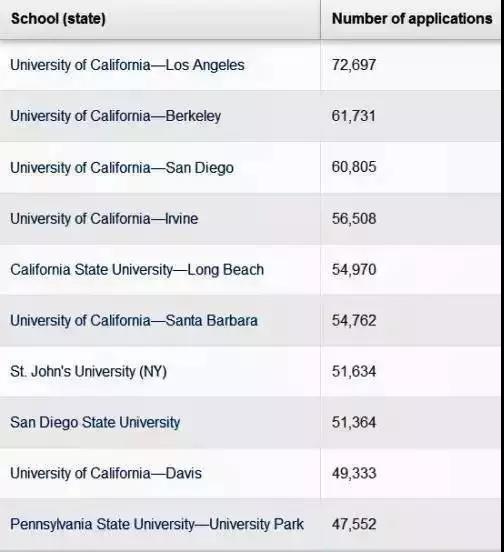This screenshot has width=504, height=552.
Task: Click the School (state) column header
Action: 58,19
